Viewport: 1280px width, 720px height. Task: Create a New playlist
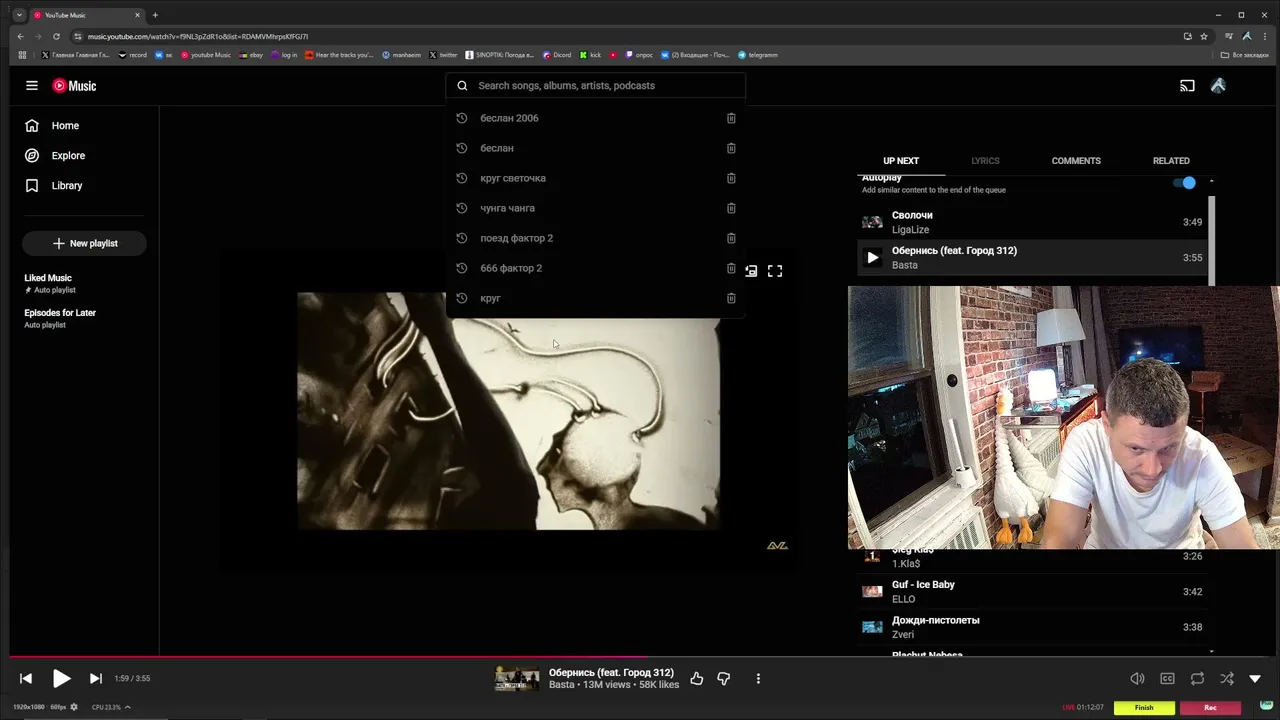[x=84, y=244]
